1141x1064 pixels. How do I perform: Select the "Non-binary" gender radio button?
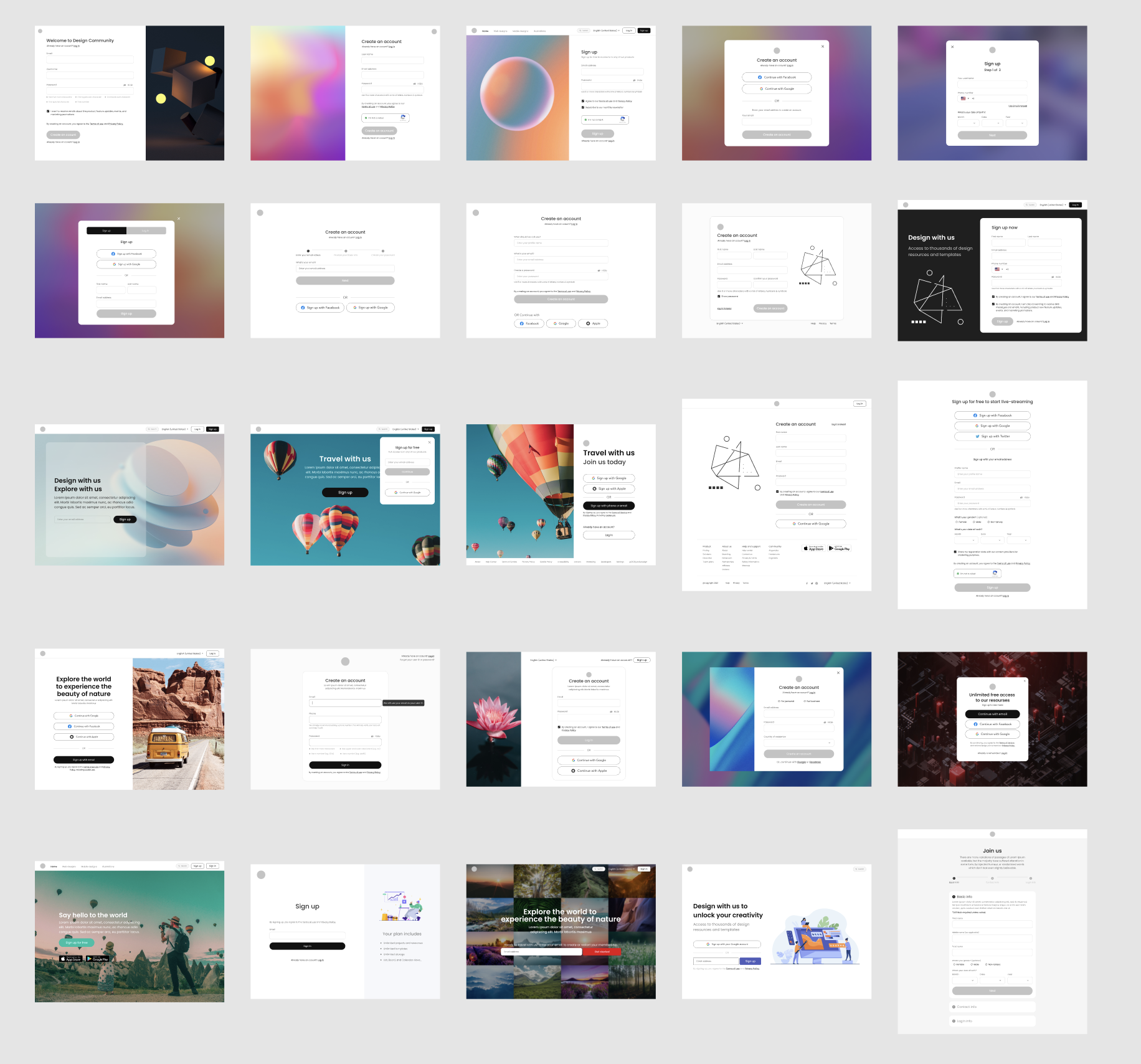click(988, 522)
